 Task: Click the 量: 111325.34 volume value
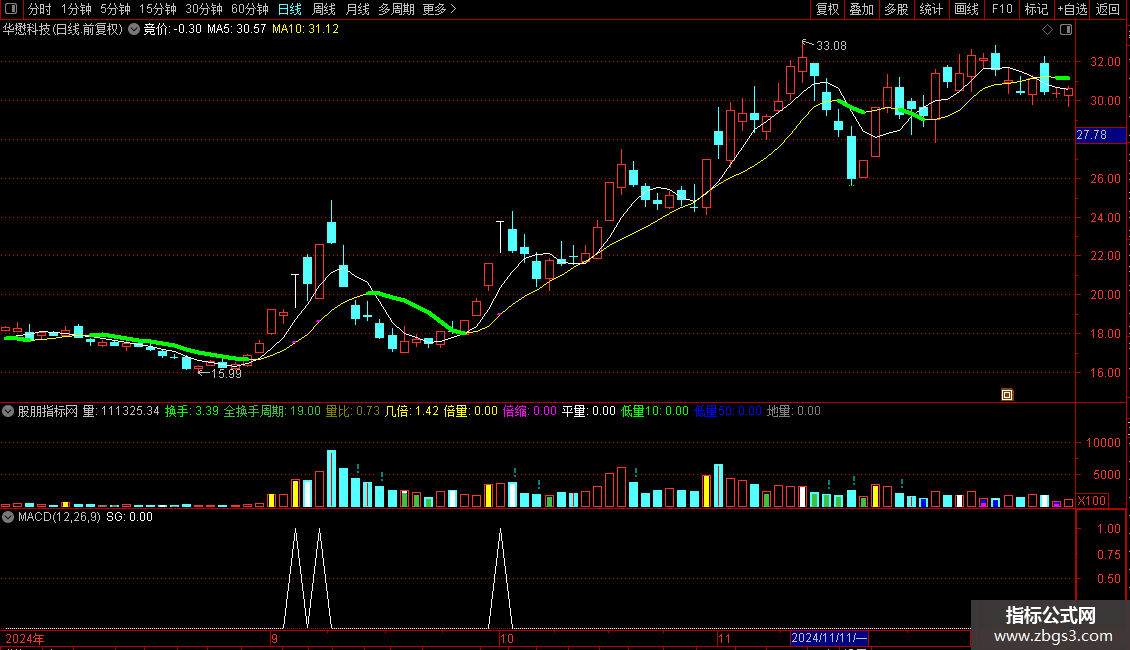pos(121,411)
